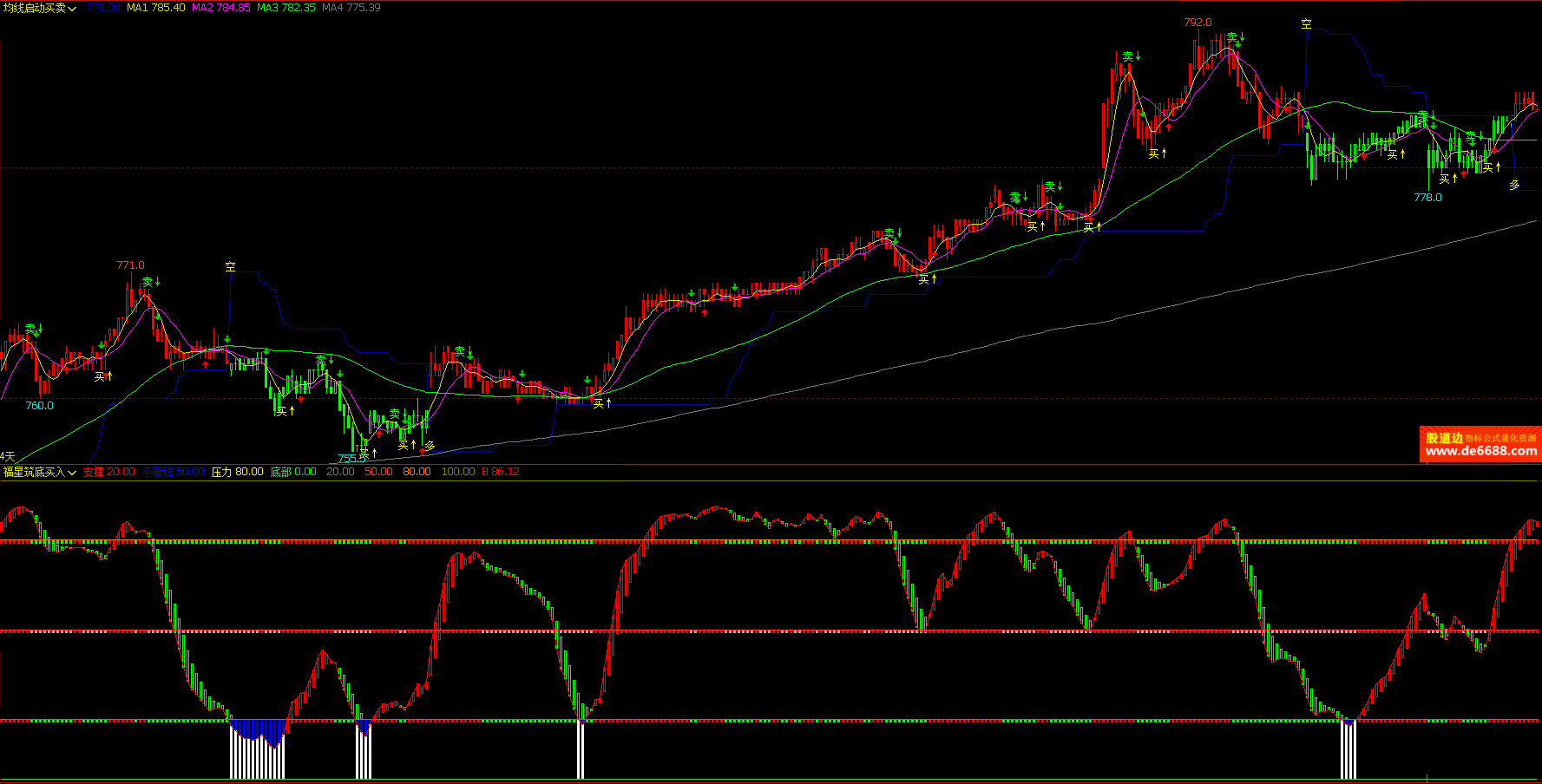Select the MA2 784.85 magenta label
1542x784 pixels.
click(x=220, y=8)
